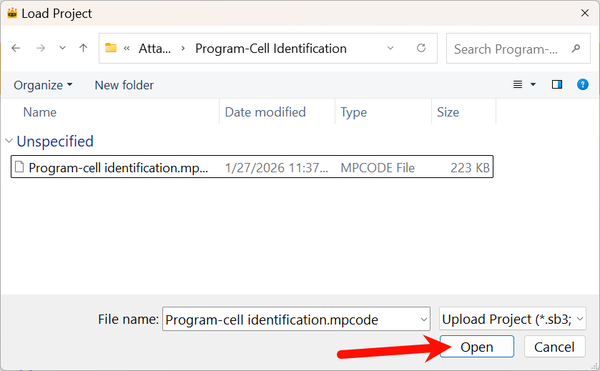The width and height of the screenshot is (600, 371).
Task: Open the blue Help icon
Action: (582, 85)
